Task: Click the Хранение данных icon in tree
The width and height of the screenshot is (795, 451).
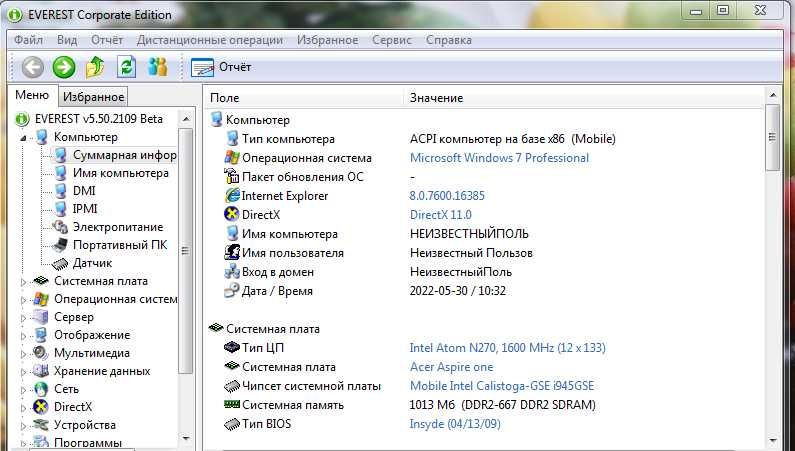Action: 41,371
